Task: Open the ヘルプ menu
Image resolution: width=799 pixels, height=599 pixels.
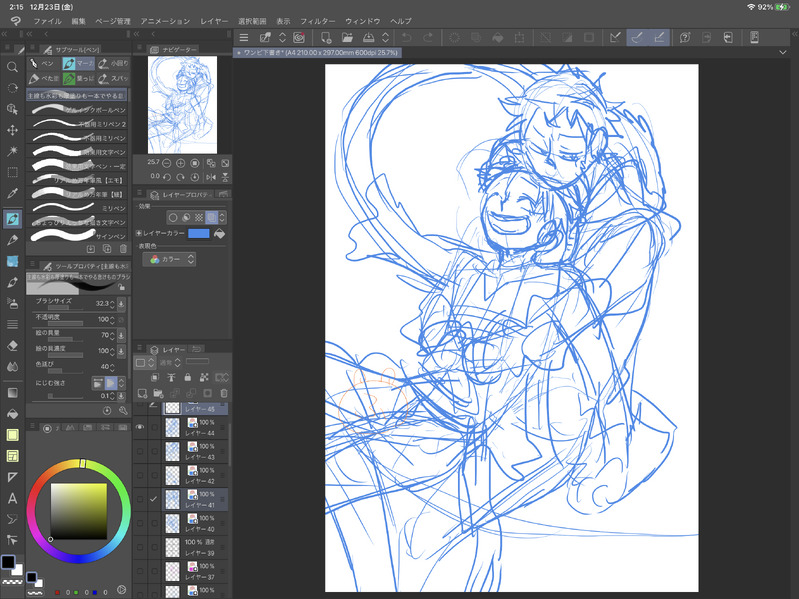Action: [x=401, y=21]
